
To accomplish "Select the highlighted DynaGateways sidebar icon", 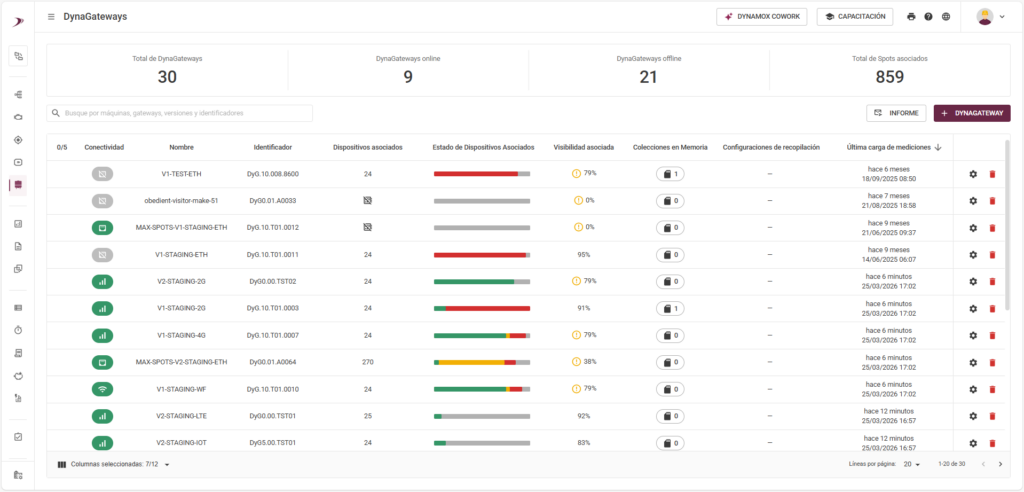I will [18, 185].
